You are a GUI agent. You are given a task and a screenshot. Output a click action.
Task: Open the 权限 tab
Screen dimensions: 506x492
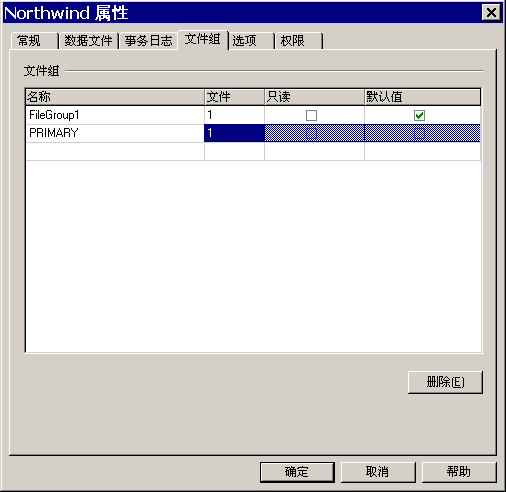tap(299, 41)
